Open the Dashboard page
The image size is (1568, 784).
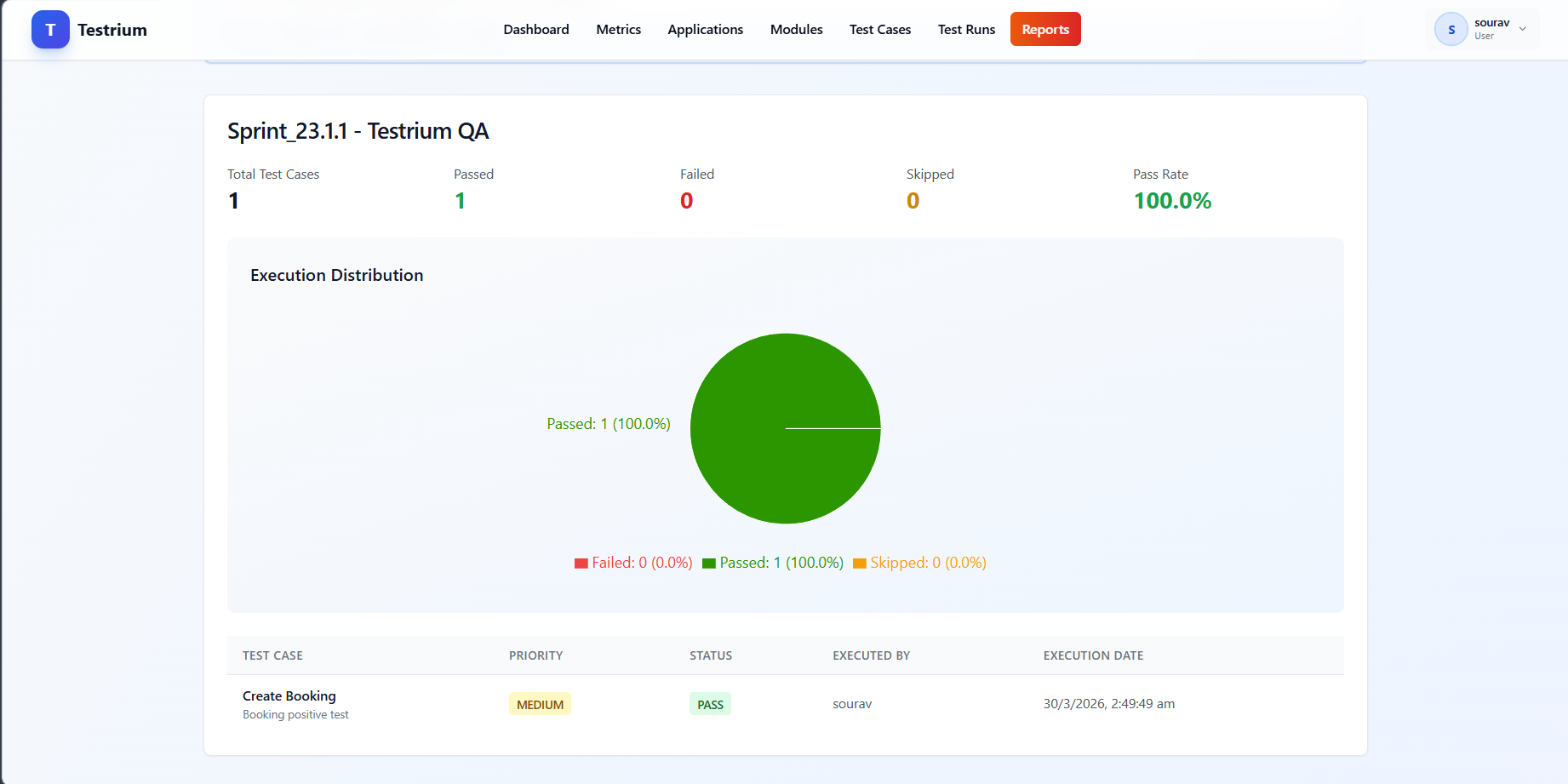(x=535, y=30)
